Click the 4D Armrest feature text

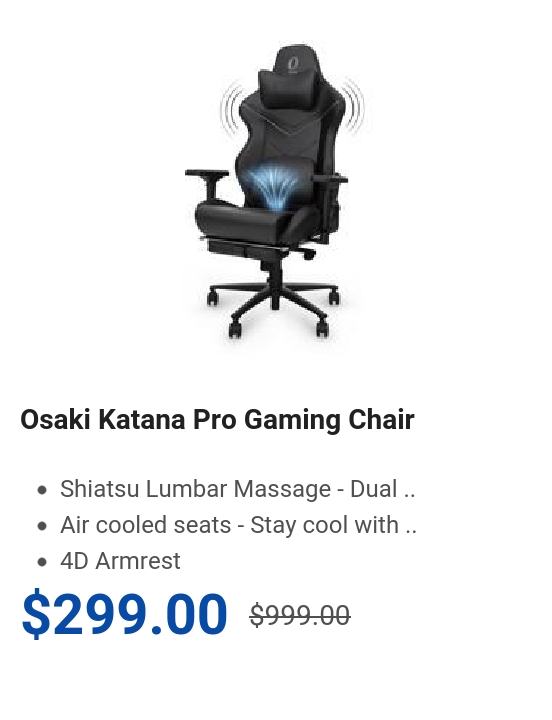(x=120, y=561)
